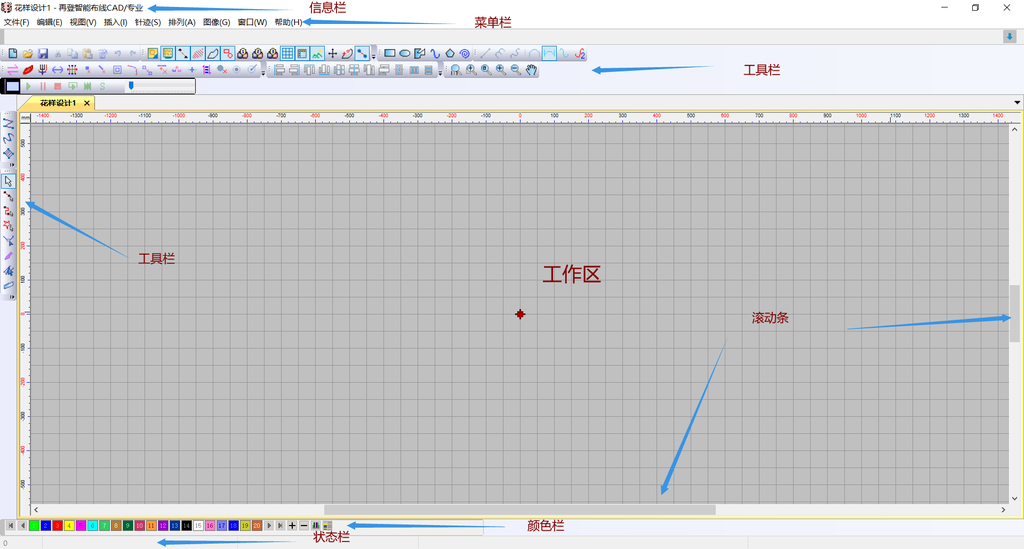Screen dimensions: 1024x549
Task: Click the minus button in color bar
Action: [x=304, y=525]
